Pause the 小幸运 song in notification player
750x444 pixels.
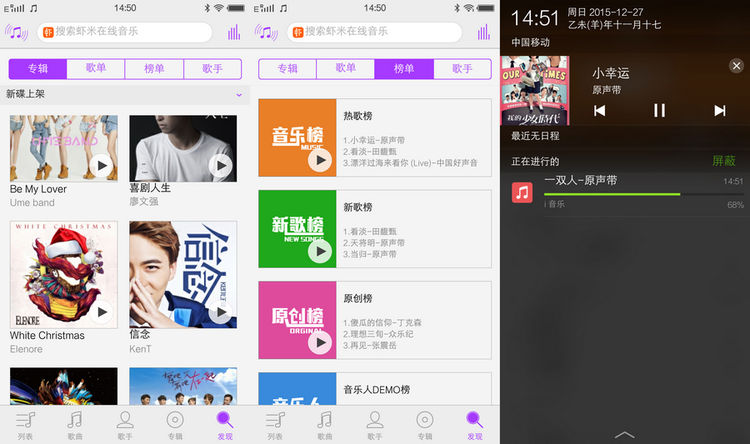pyautogui.click(x=659, y=110)
